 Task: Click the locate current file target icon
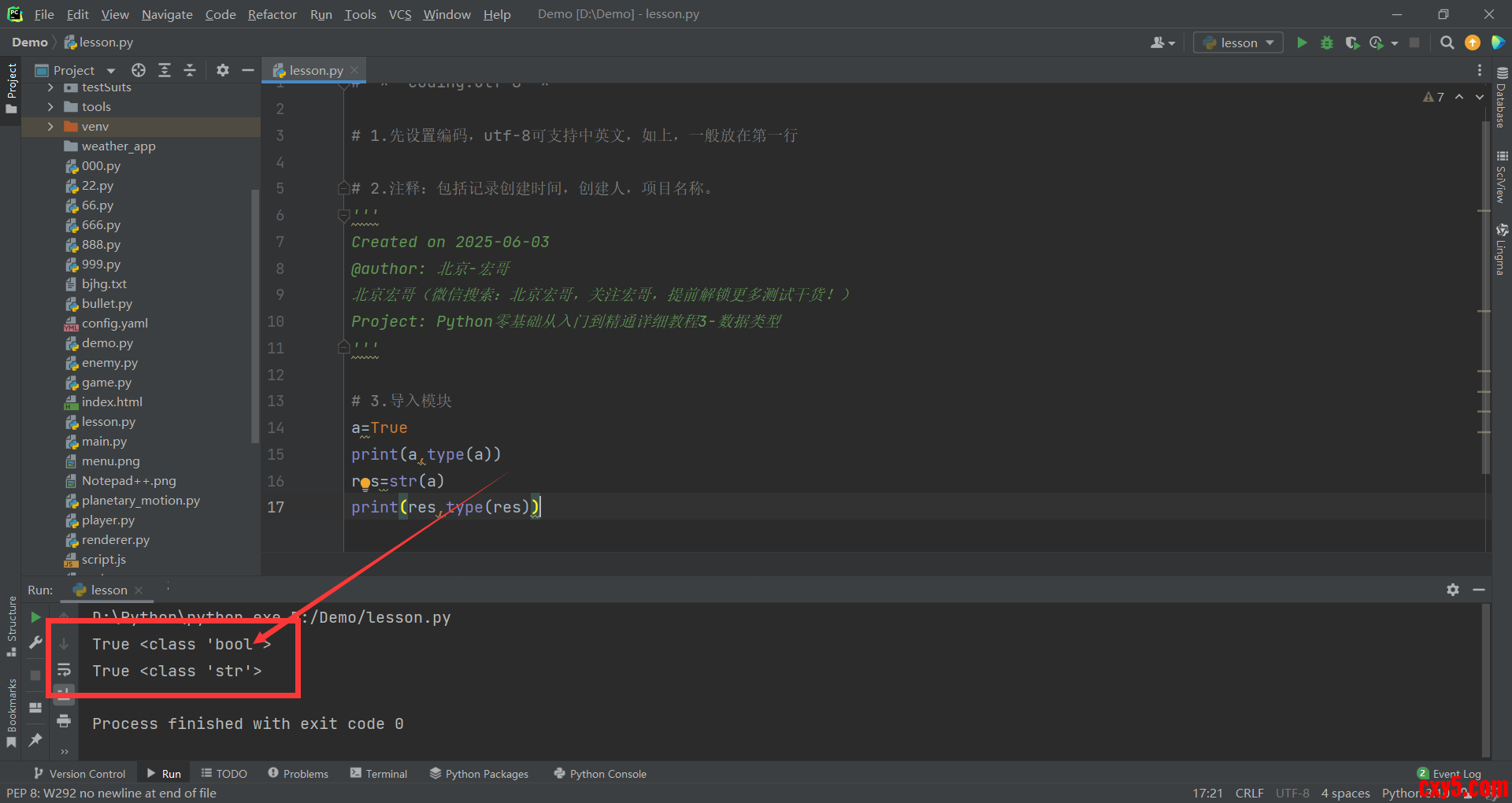(139, 70)
